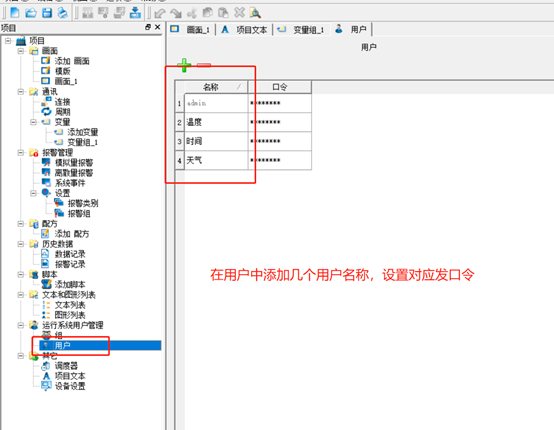Viewport: 554px width, 430px height.
Task: Collapse the 运行系统用户管理 node
Action: point(20,325)
